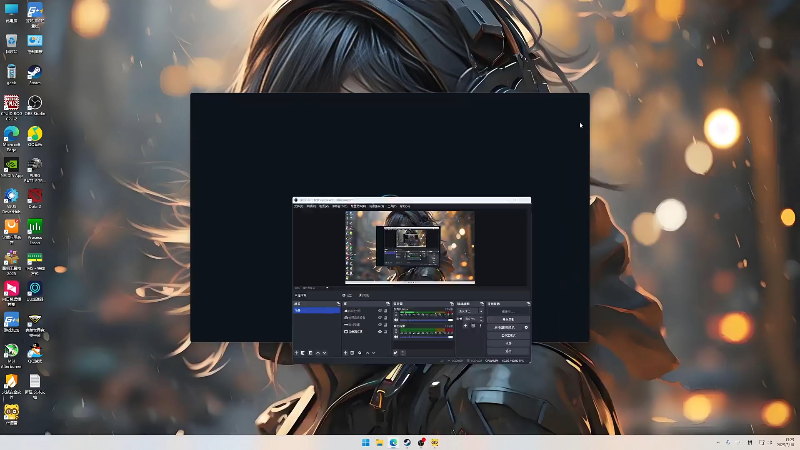Open options menu for first mixer channel
800x450 pixels.
point(396,315)
